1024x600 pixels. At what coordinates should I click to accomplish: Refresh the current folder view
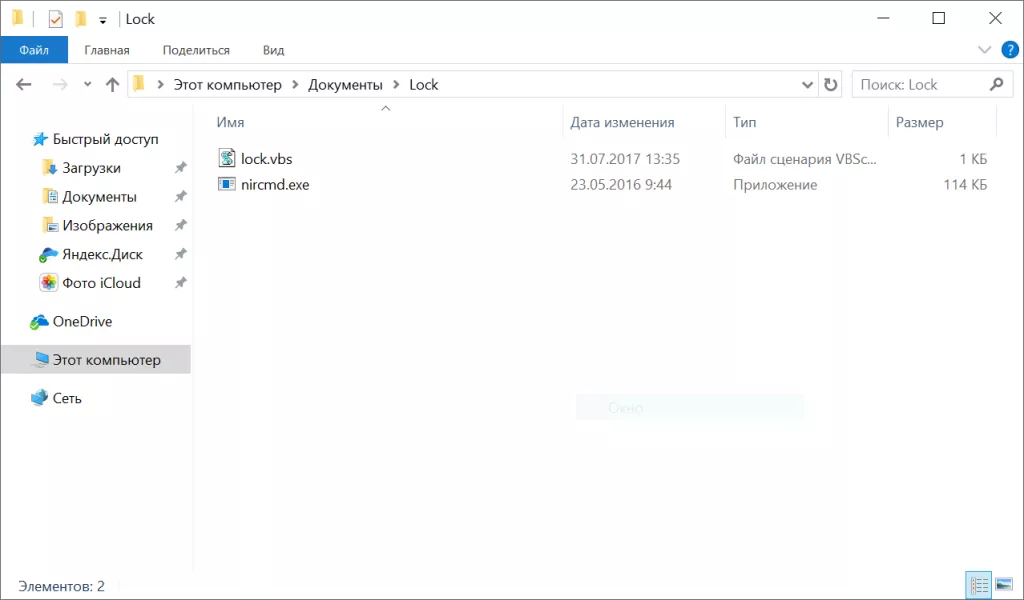(830, 84)
